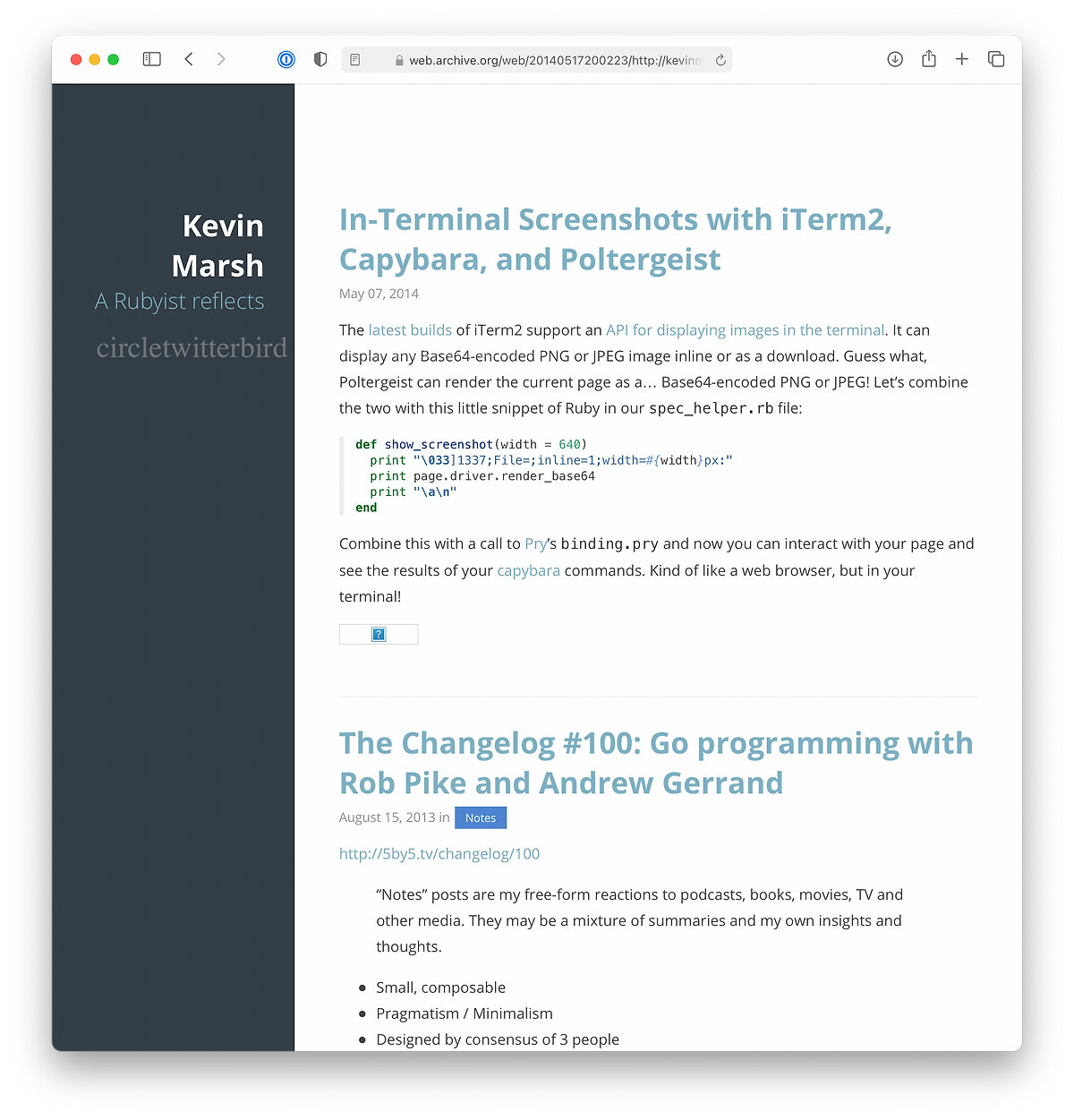Open the 1Password extension icon

click(286, 60)
